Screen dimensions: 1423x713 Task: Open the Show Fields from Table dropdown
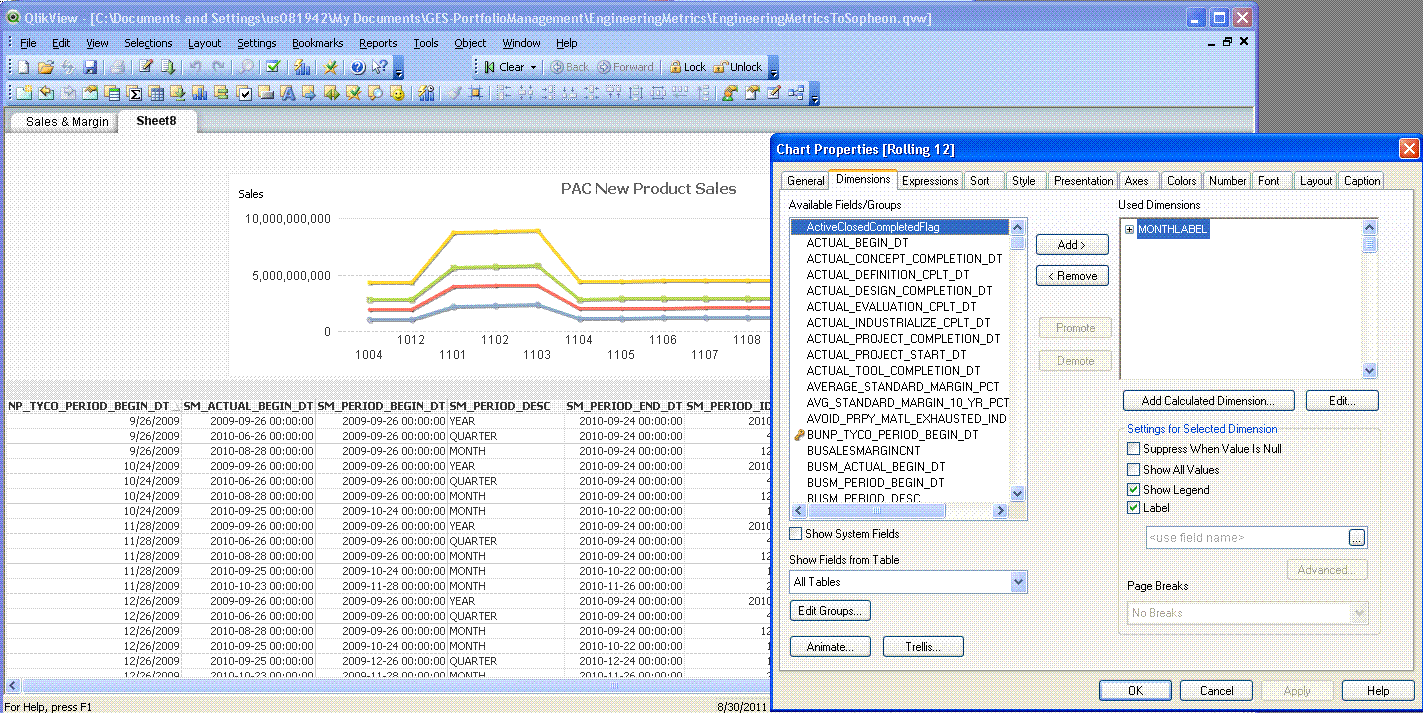[x=1018, y=582]
